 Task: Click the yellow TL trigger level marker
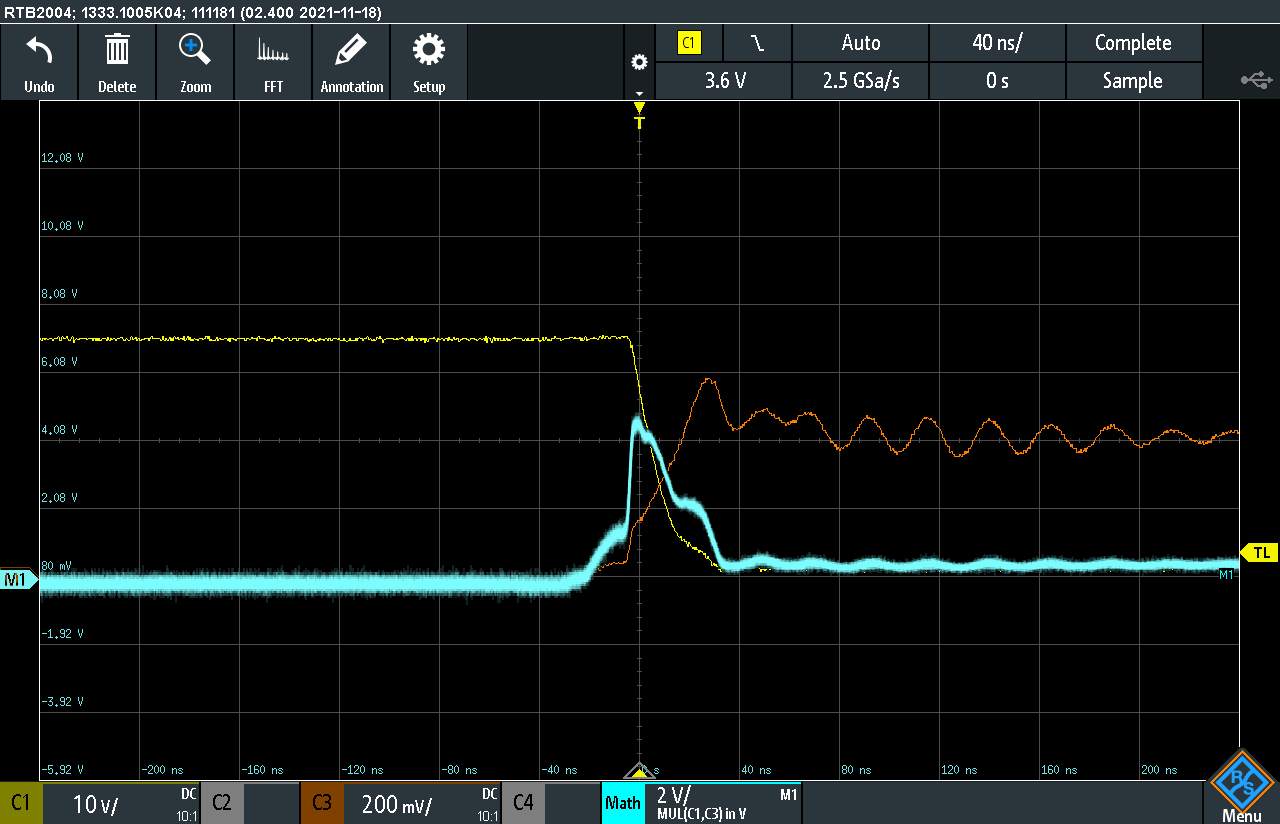coord(1260,552)
